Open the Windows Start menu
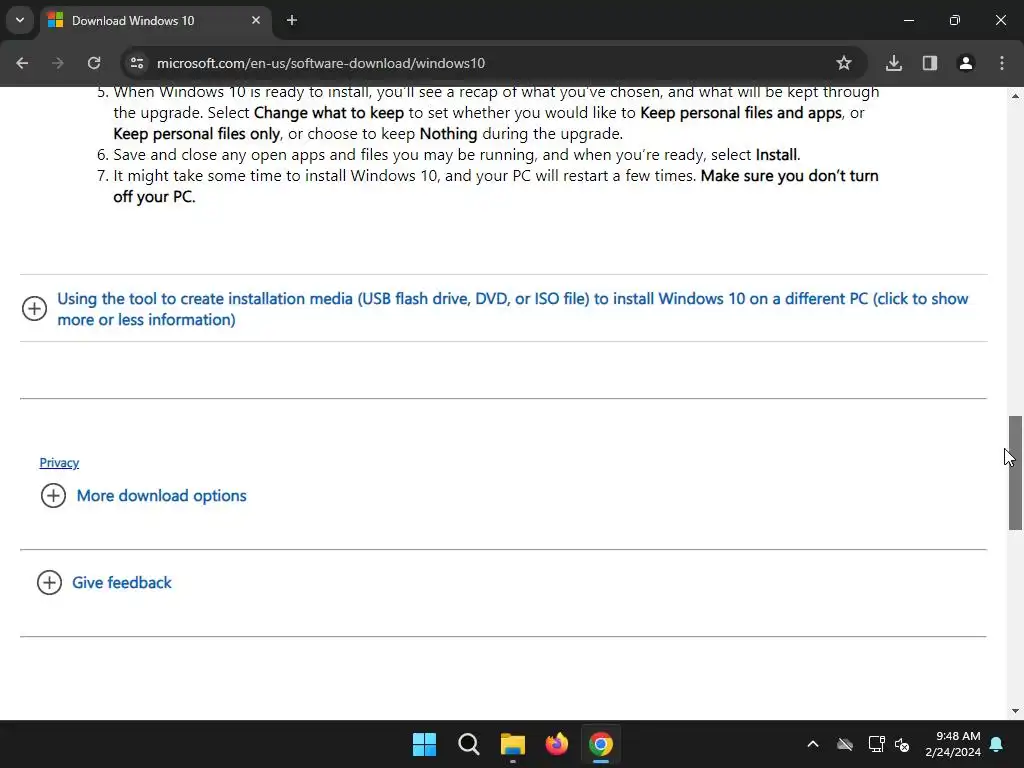Image resolution: width=1024 pixels, height=768 pixels. 424,744
